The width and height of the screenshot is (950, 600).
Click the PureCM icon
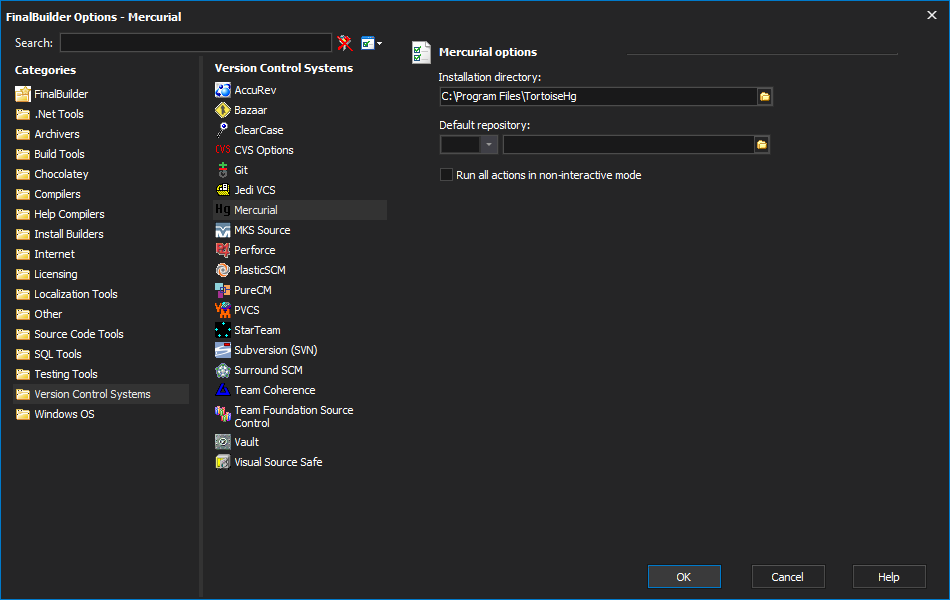223,290
